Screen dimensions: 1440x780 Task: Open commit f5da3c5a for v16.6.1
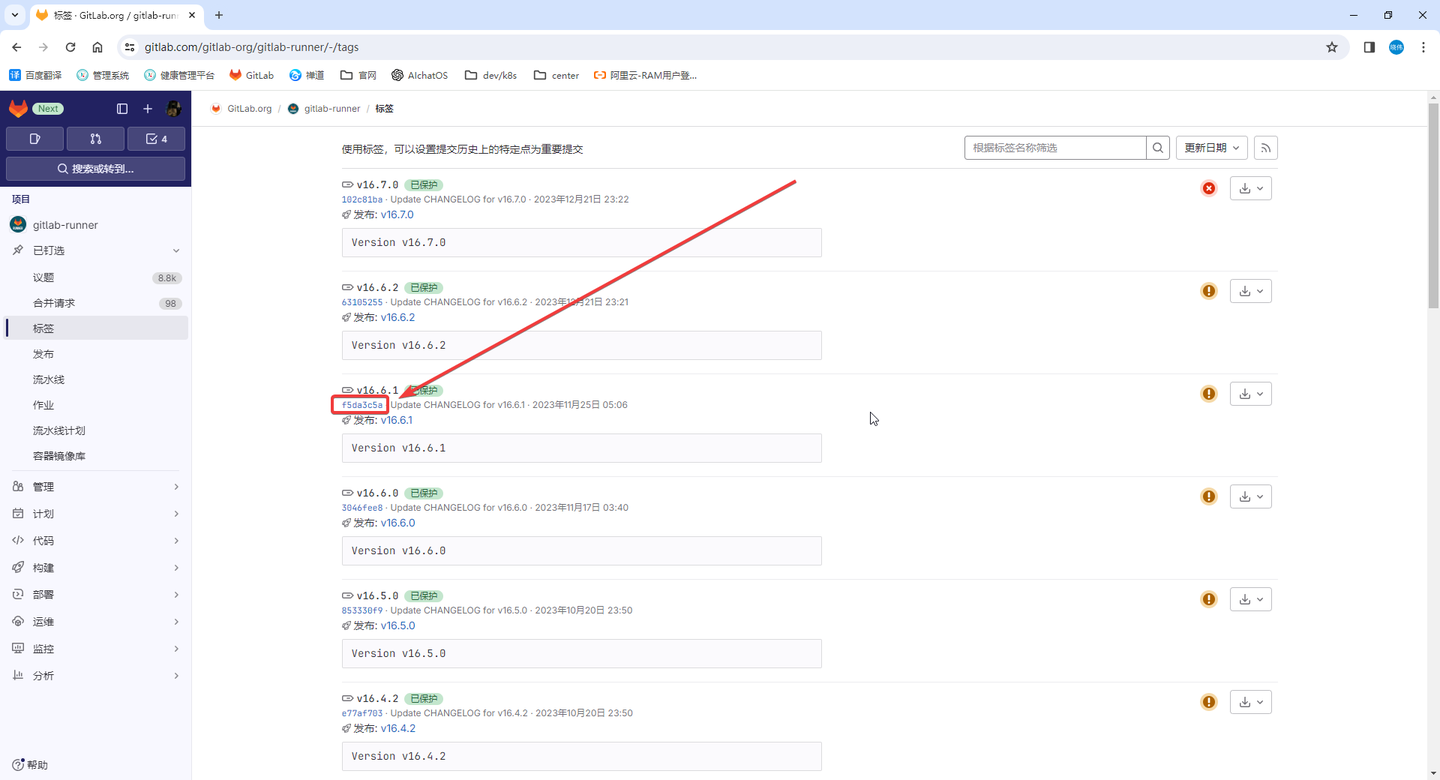point(360,404)
